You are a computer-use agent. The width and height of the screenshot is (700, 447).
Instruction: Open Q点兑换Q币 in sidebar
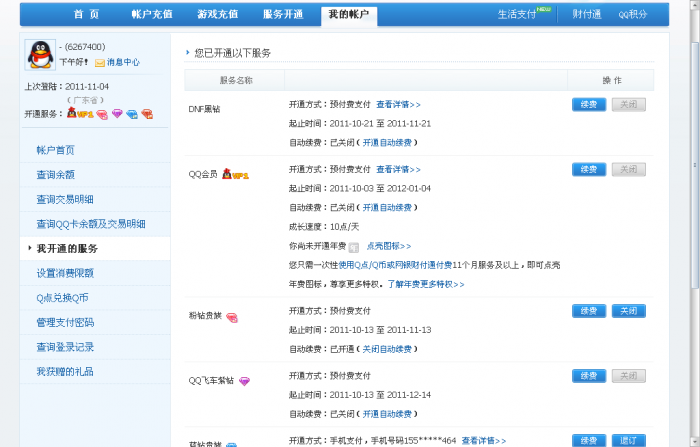pos(62,297)
